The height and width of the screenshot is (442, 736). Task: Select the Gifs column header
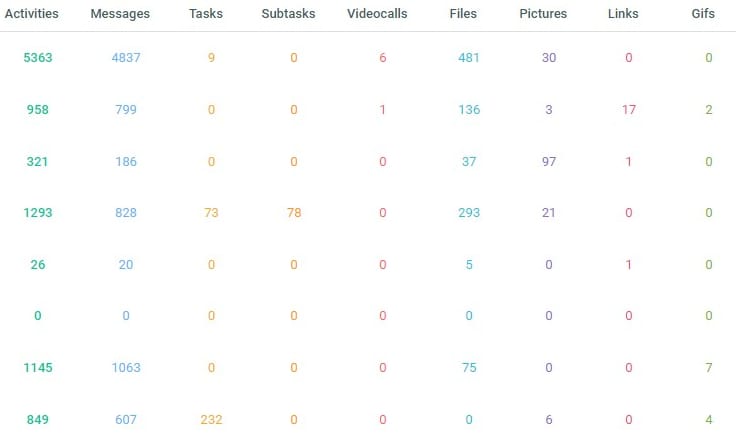[703, 14]
